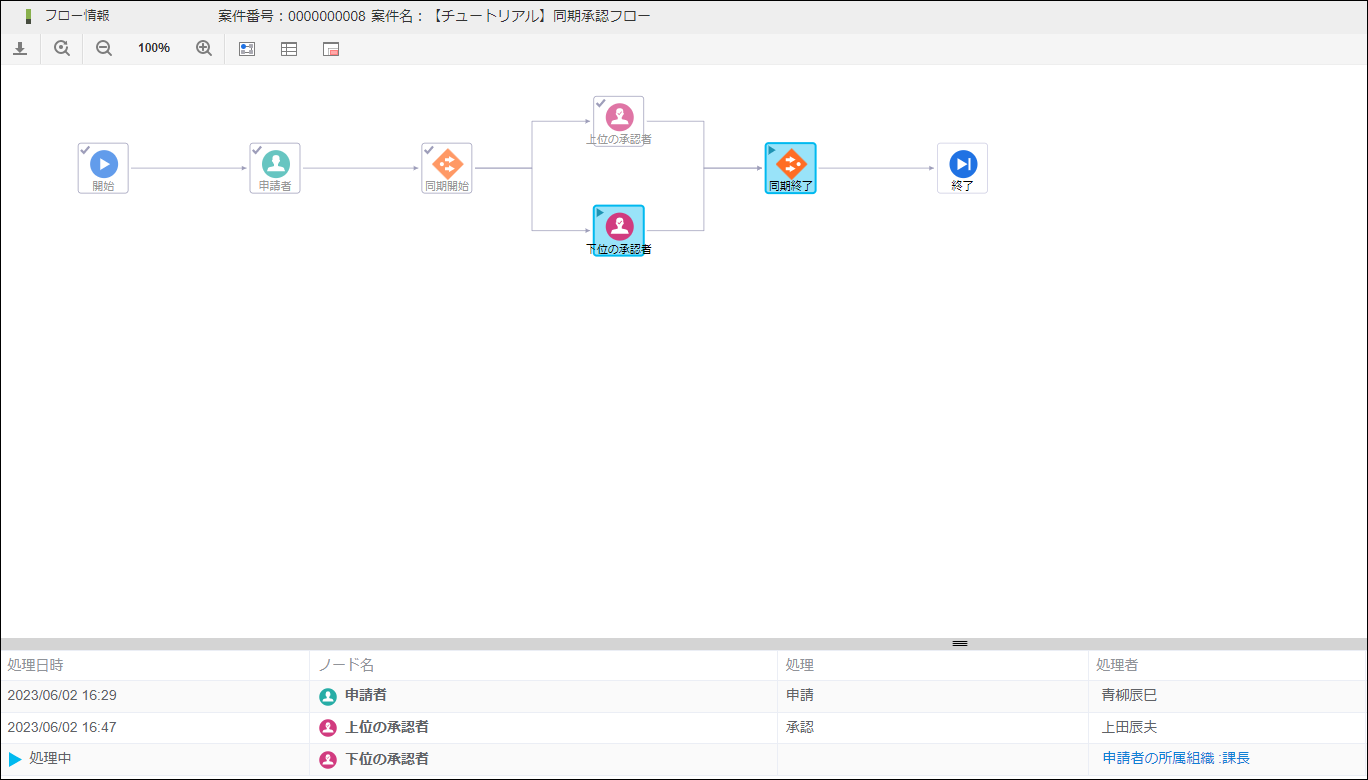Select the highlighted 下位の承認者 node in diagram
This screenshot has width=1368, height=780.
(619, 231)
